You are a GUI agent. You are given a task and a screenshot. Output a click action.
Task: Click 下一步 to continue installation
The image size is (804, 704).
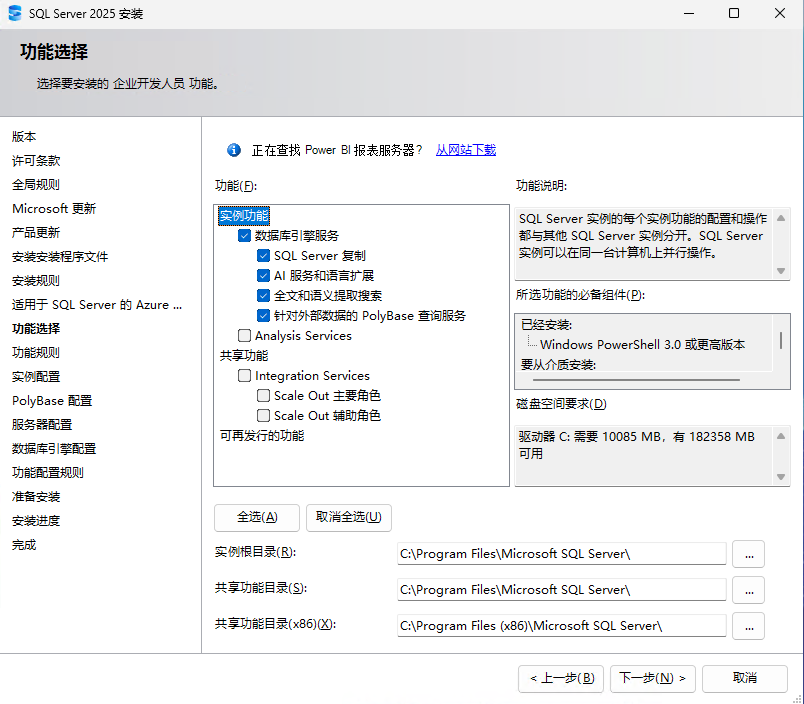(652, 678)
